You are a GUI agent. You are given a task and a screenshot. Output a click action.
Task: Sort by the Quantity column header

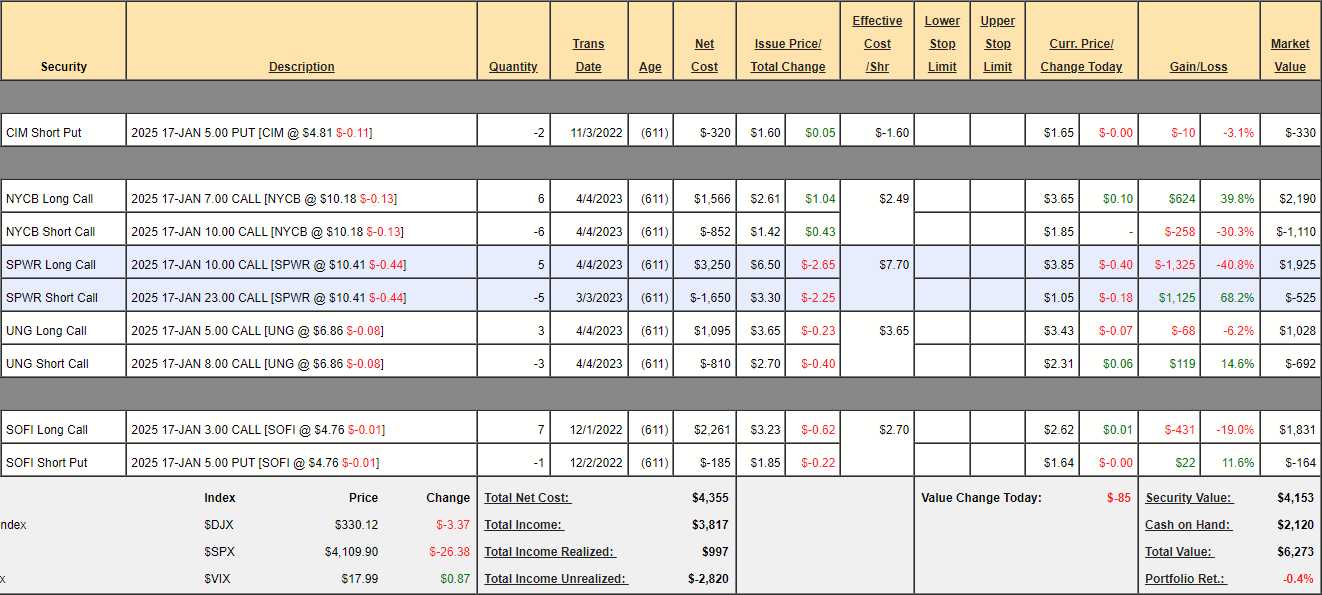pos(513,67)
